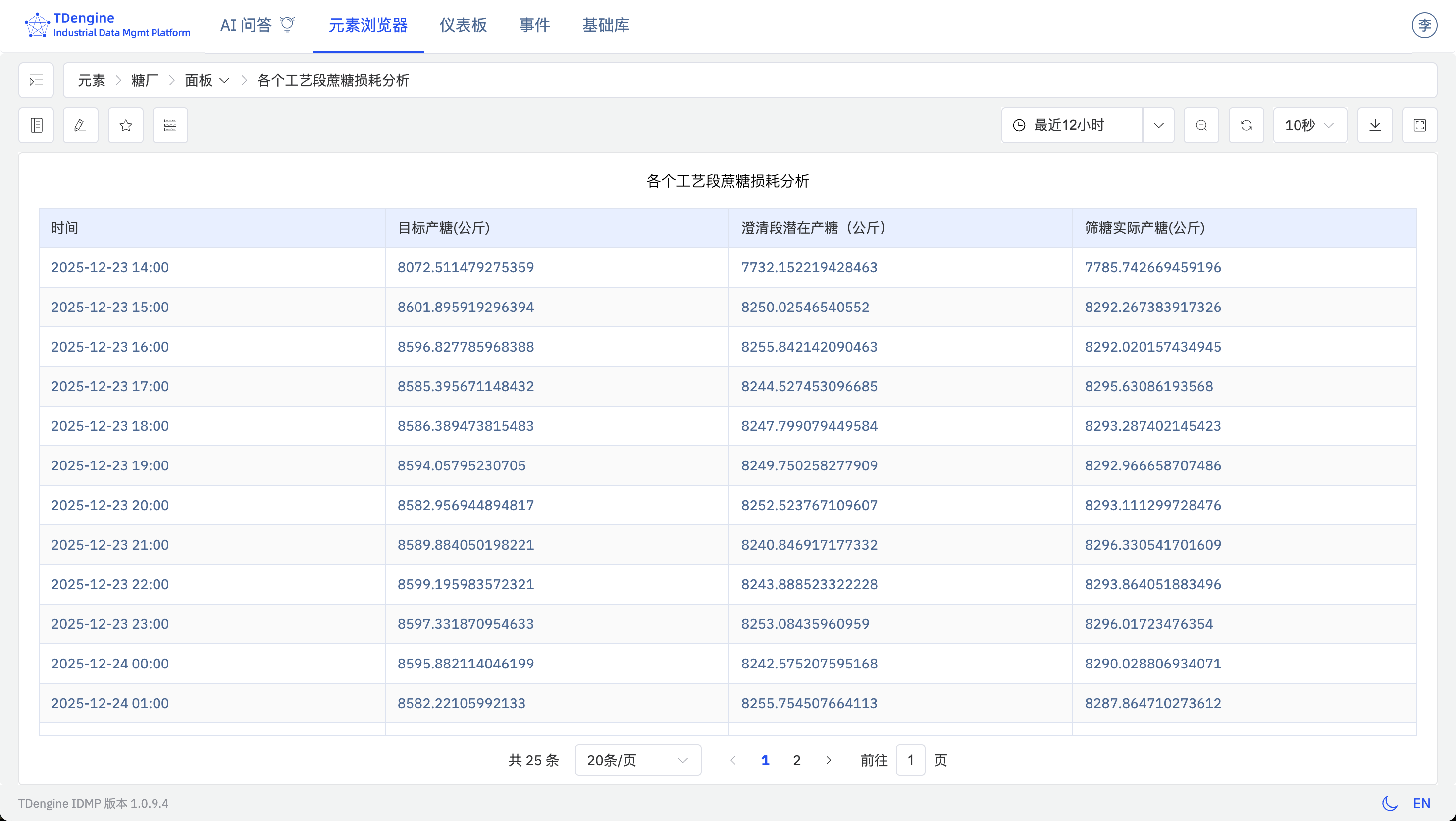Image resolution: width=1456 pixels, height=821 pixels.
Task: Switch language to EN
Action: pos(1423,803)
